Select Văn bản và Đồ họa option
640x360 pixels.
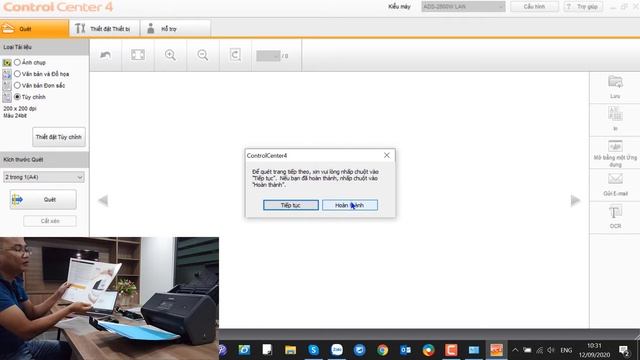17,74
